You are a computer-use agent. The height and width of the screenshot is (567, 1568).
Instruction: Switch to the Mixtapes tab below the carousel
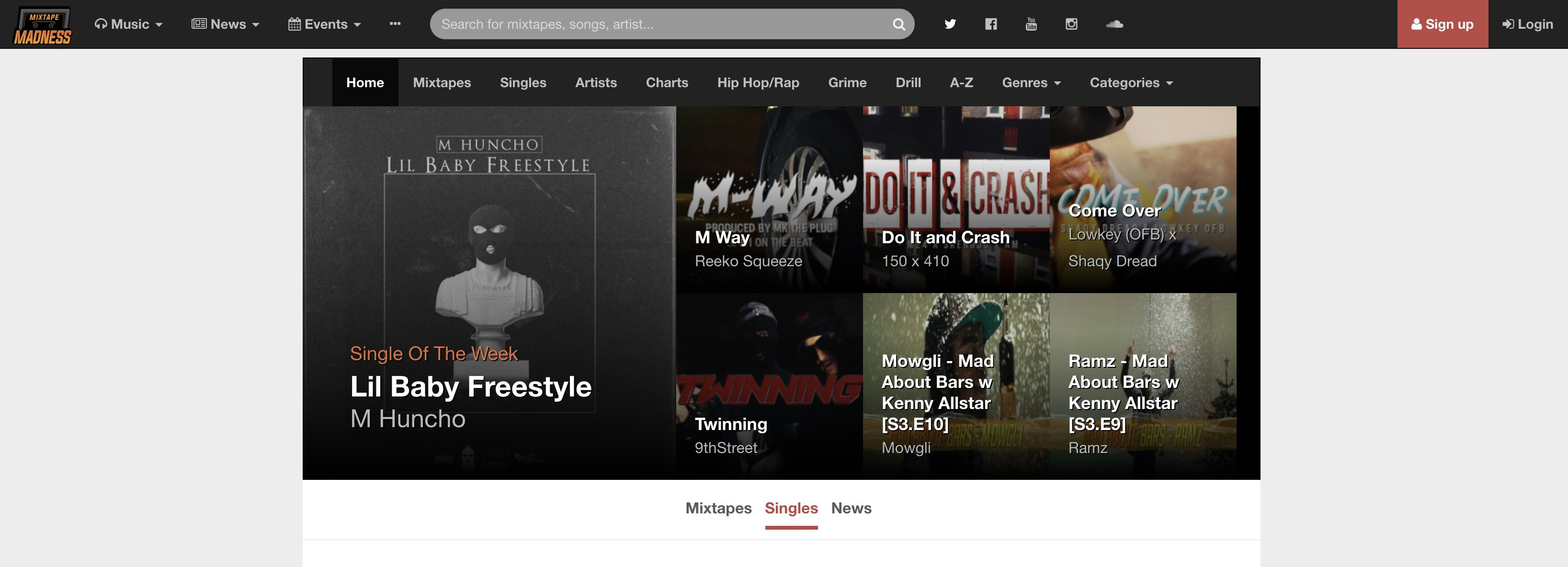click(718, 508)
